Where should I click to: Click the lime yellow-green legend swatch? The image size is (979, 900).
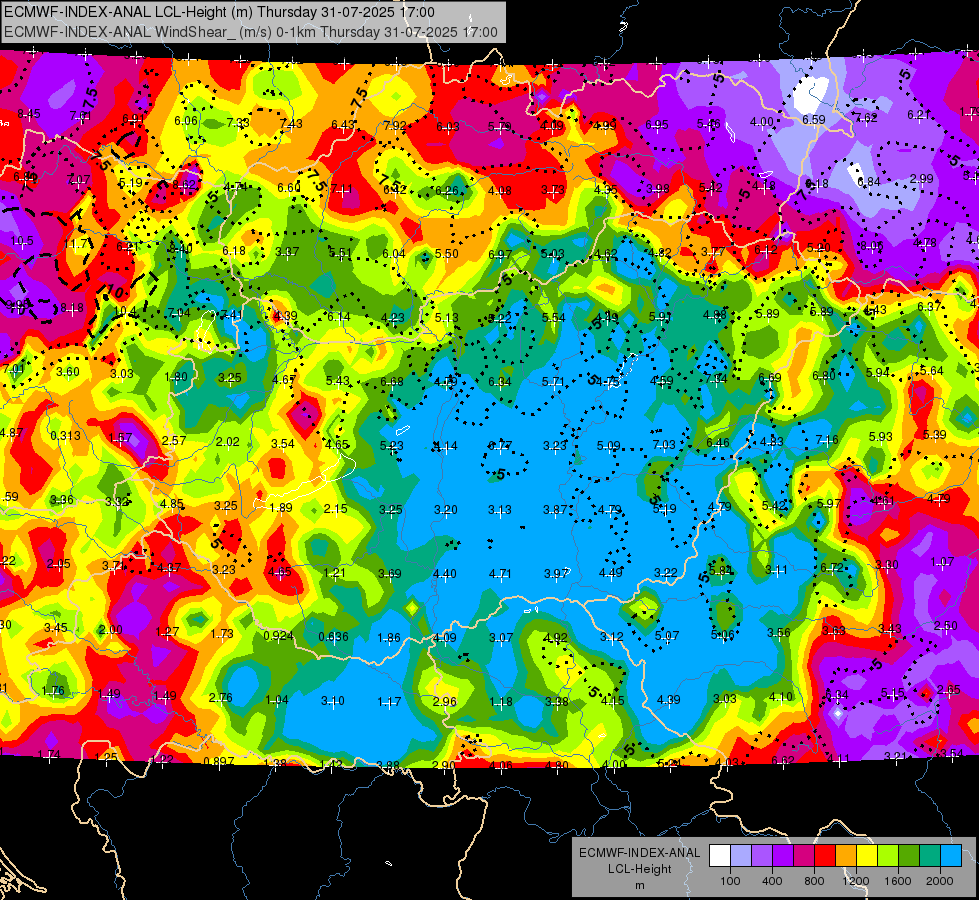pyautogui.click(x=888, y=856)
